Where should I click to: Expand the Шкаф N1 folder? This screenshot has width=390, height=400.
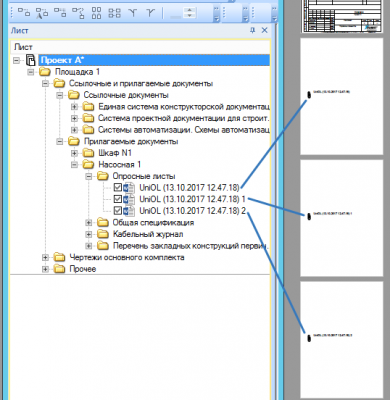click(x=74, y=153)
